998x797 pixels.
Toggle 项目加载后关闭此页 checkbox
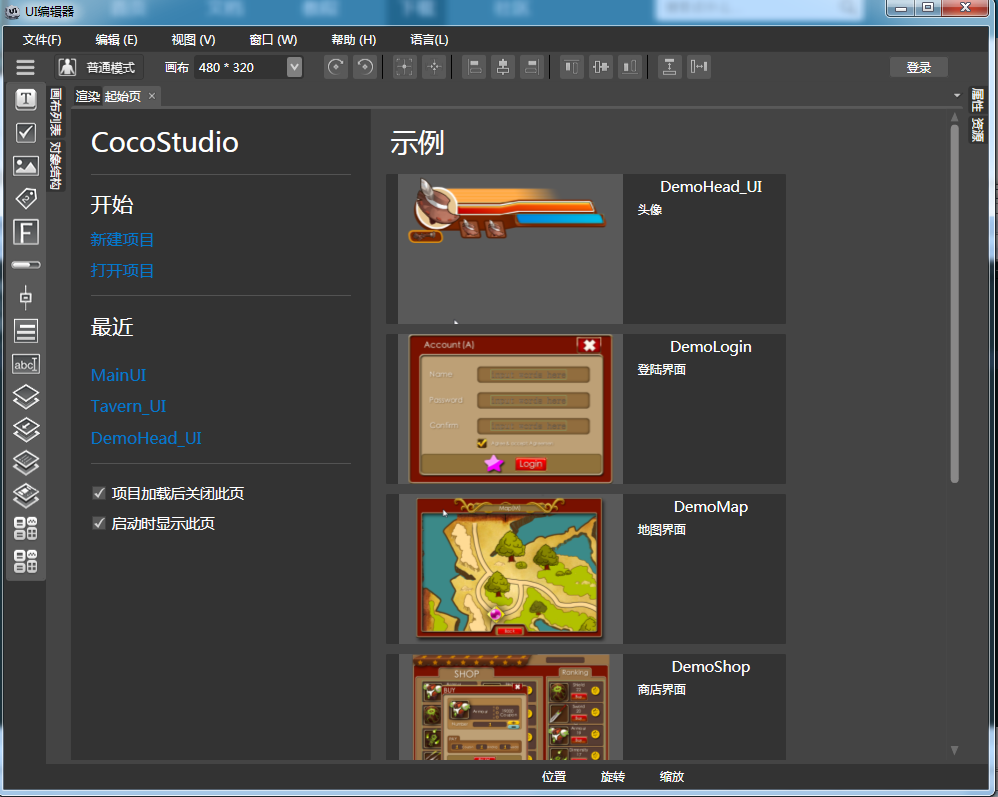click(x=99, y=493)
